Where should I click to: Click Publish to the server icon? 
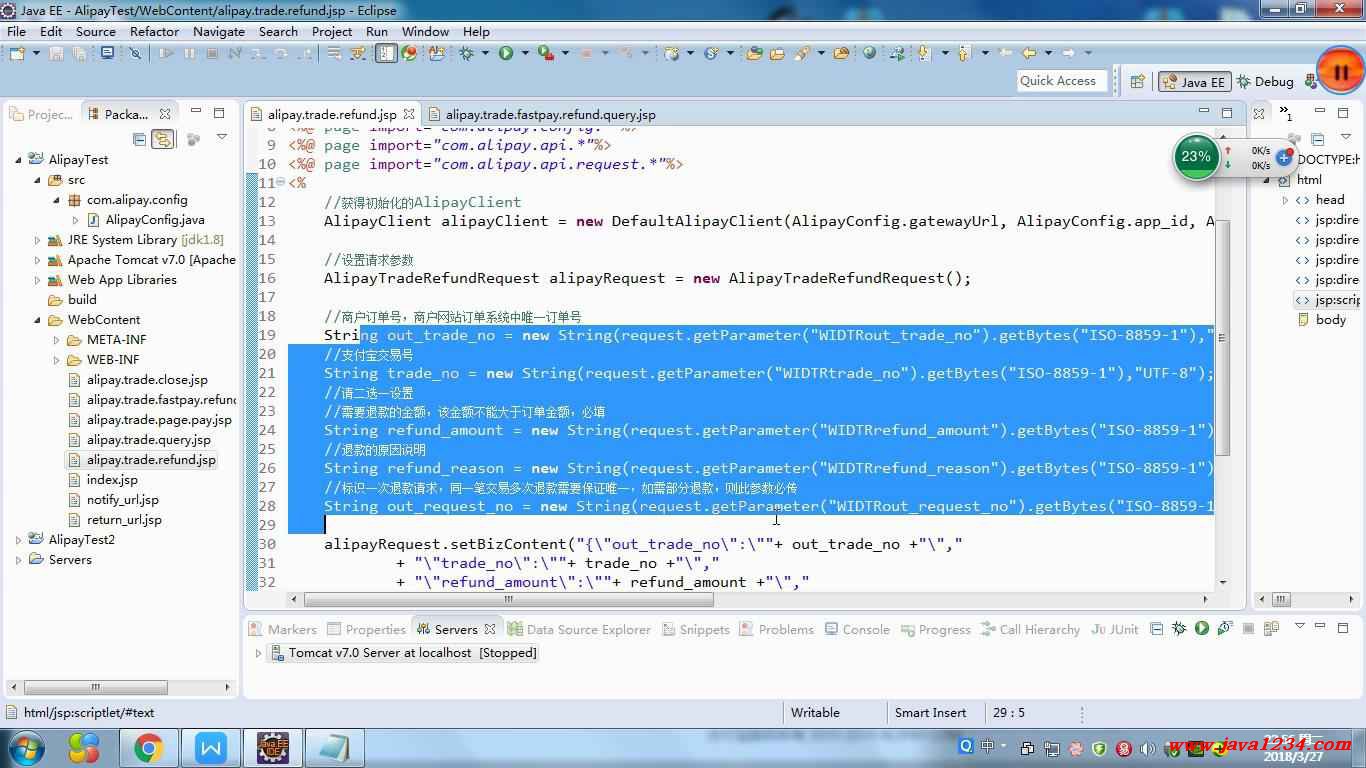pos(1271,628)
